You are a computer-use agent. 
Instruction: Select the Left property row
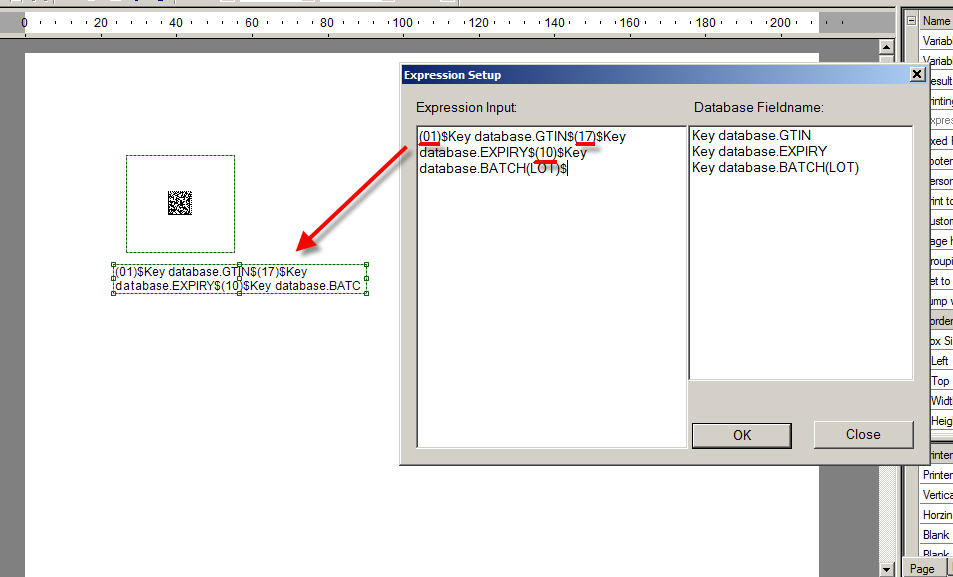(941, 361)
